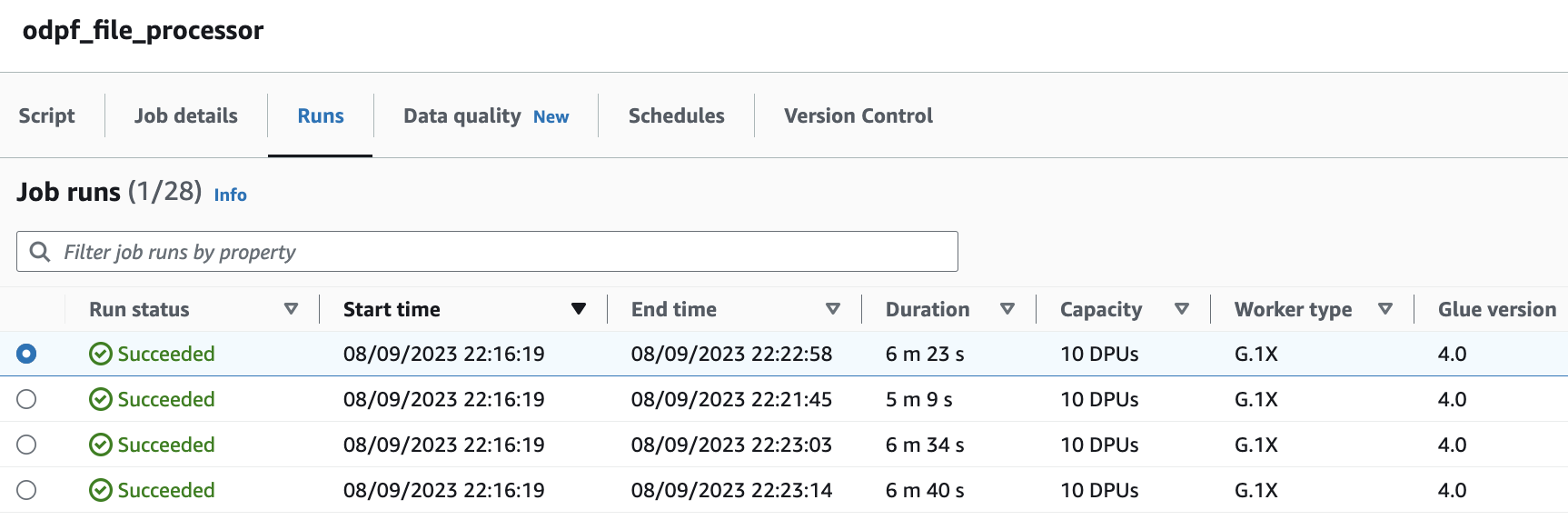Sort by Capacity using its arrow
1568x520 pixels.
tap(1182, 309)
